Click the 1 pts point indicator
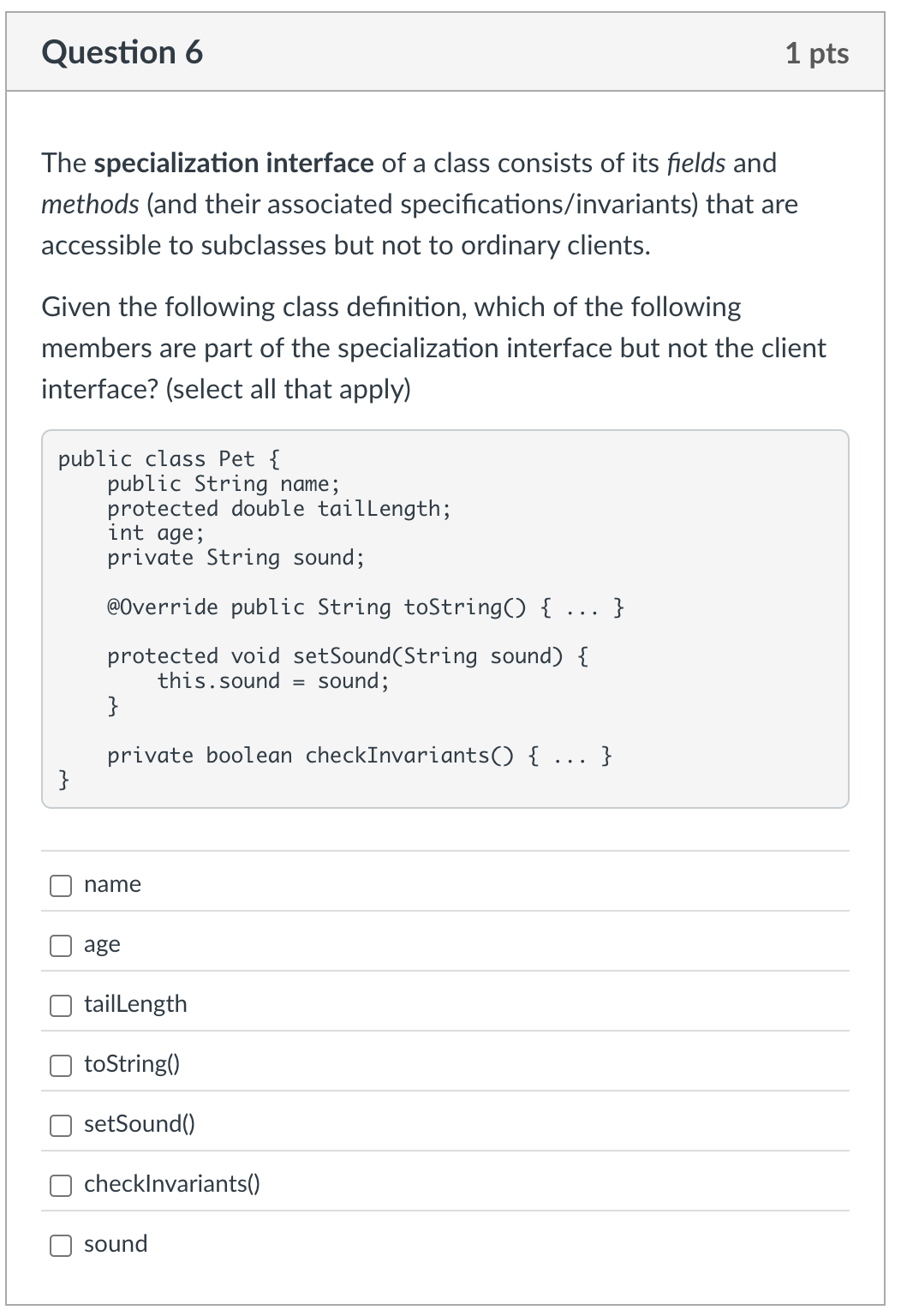The height and width of the screenshot is (1316, 901). pyautogui.click(x=820, y=52)
